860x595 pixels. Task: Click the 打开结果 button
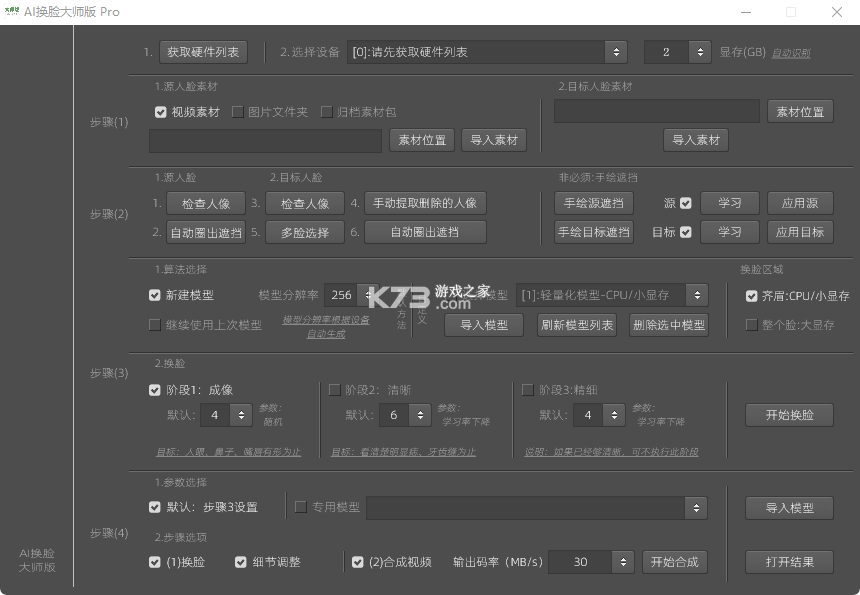(789, 562)
